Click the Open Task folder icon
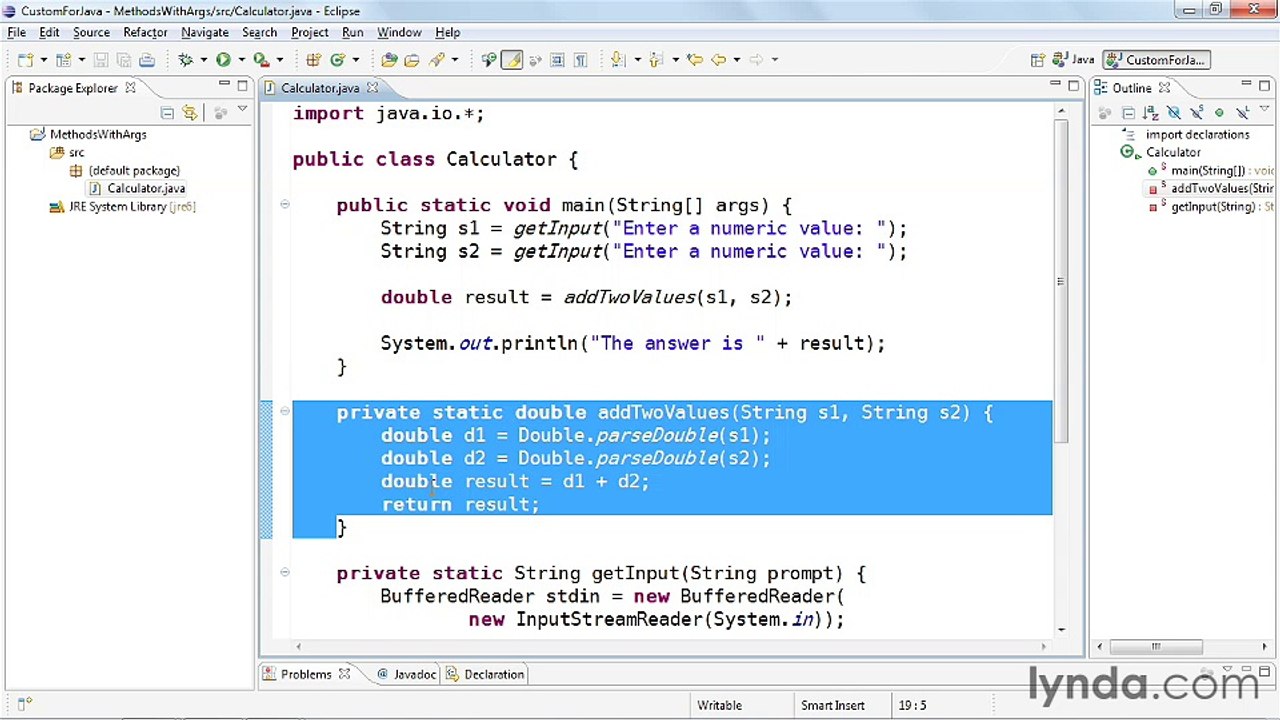This screenshot has height=720, width=1280. 411,60
